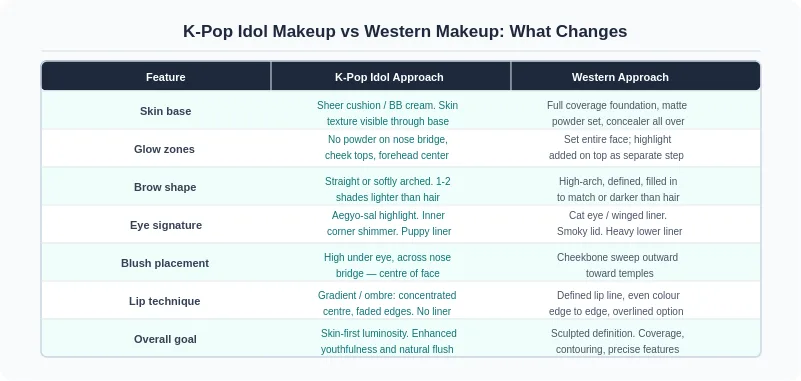Image resolution: width=801 pixels, height=381 pixels.
Task: Click the page title about K-Pop Idol Makeup
Action: [405, 31]
